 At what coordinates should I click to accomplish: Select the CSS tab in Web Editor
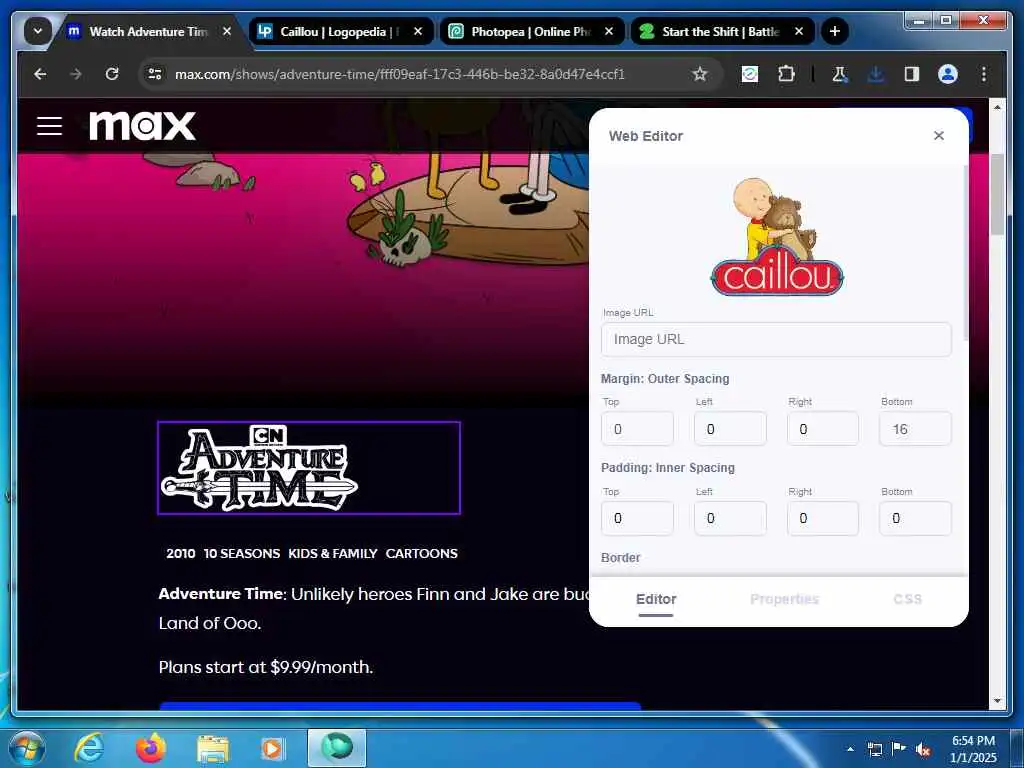(x=907, y=599)
